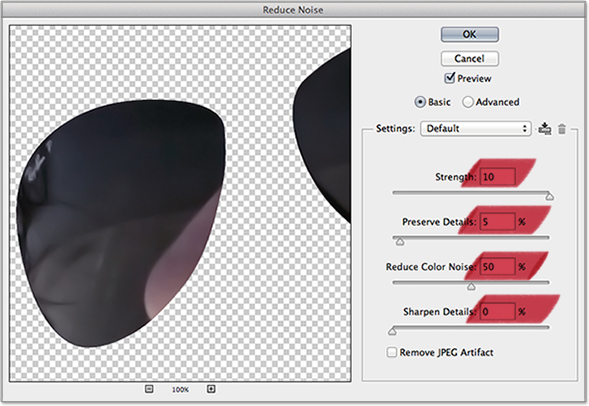Toggle the Preview checkbox

pyautogui.click(x=449, y=78)
